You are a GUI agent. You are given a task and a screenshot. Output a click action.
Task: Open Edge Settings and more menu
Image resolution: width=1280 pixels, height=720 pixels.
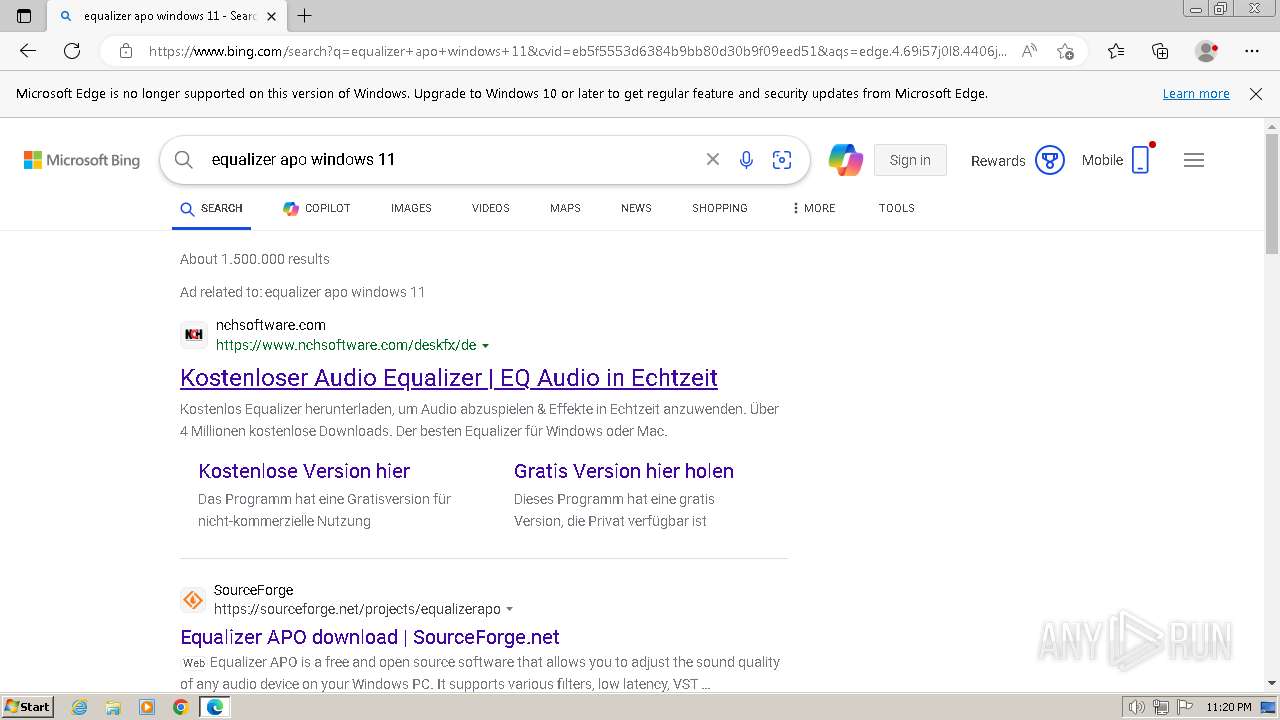pyautogui.click(x=1252, y=51)
